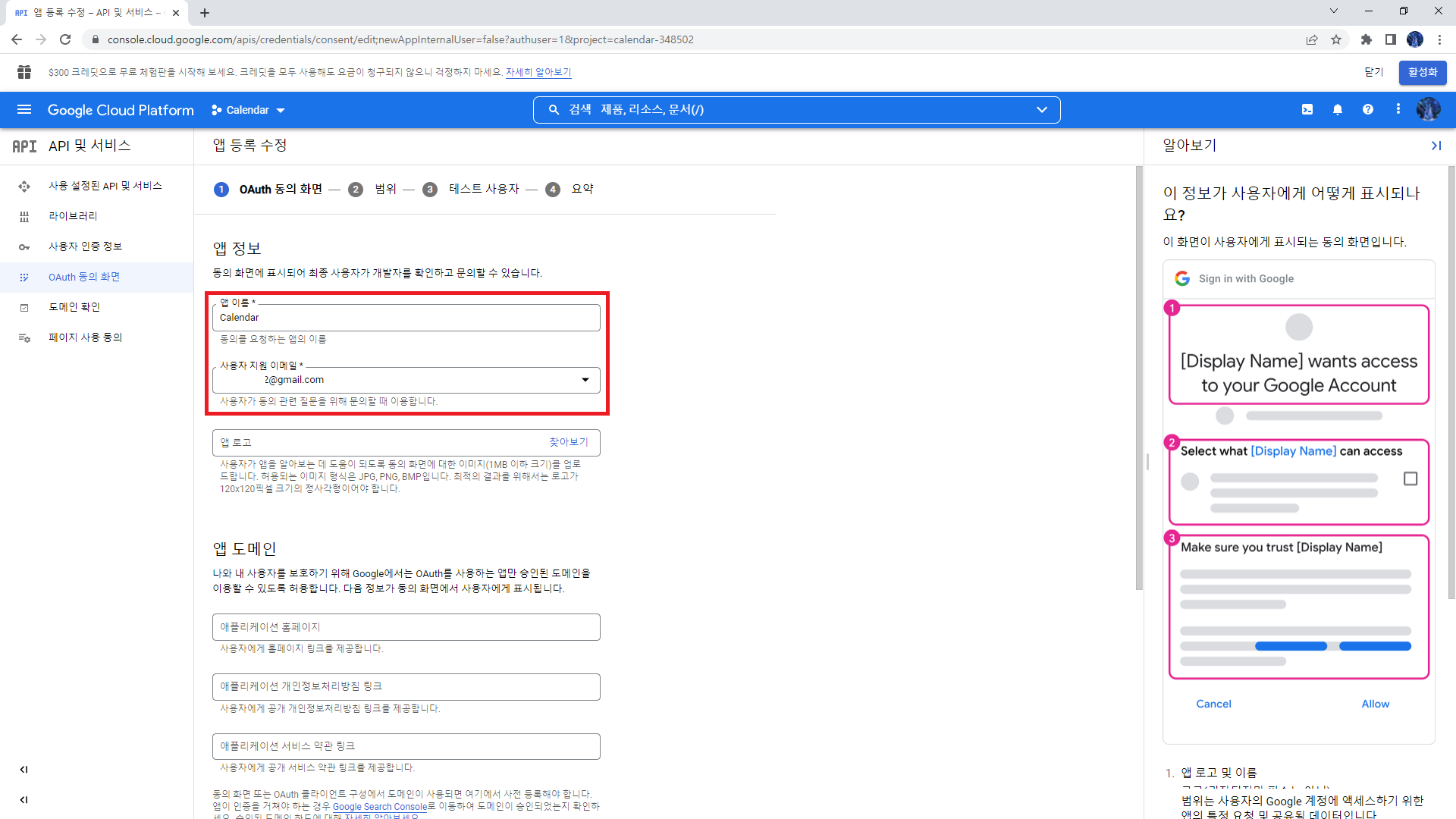Viewport: 1456px width, 819px height.
Task: Focus the 앱 이름 text field
Action: tap(406, 318)
